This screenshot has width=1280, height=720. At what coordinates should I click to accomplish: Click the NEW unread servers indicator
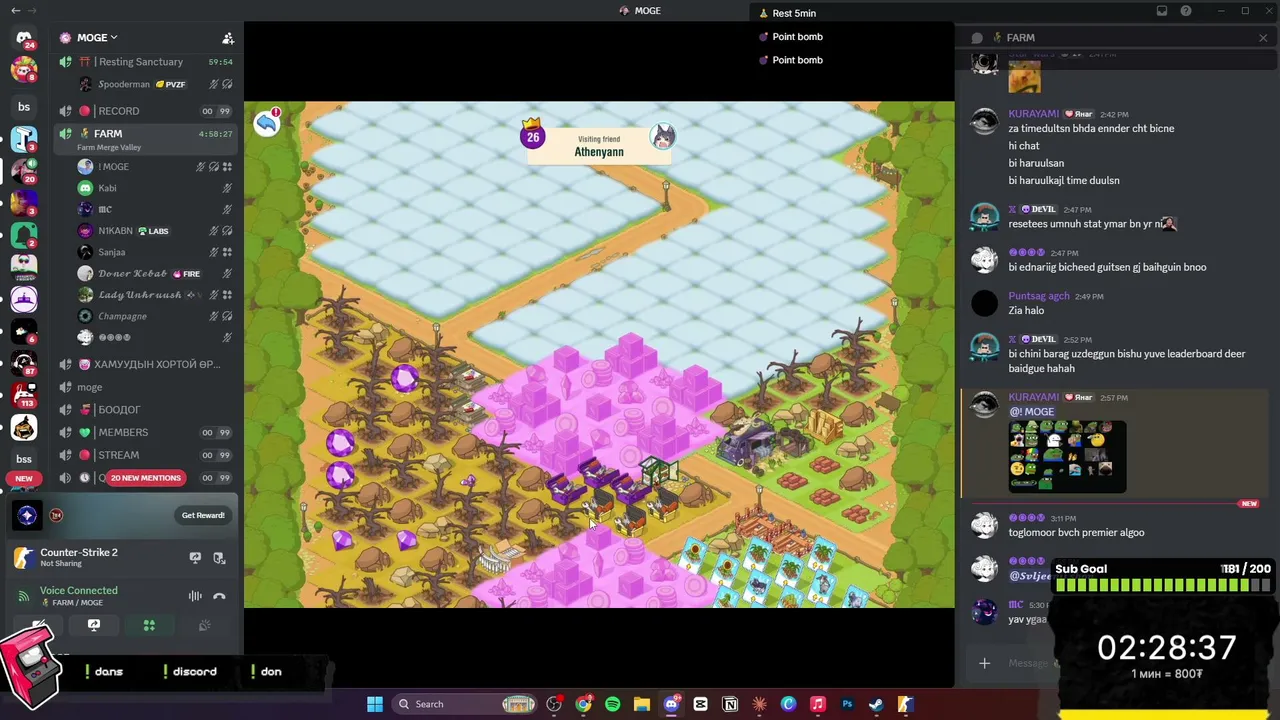pyautogui.click(x=24, y=479)
